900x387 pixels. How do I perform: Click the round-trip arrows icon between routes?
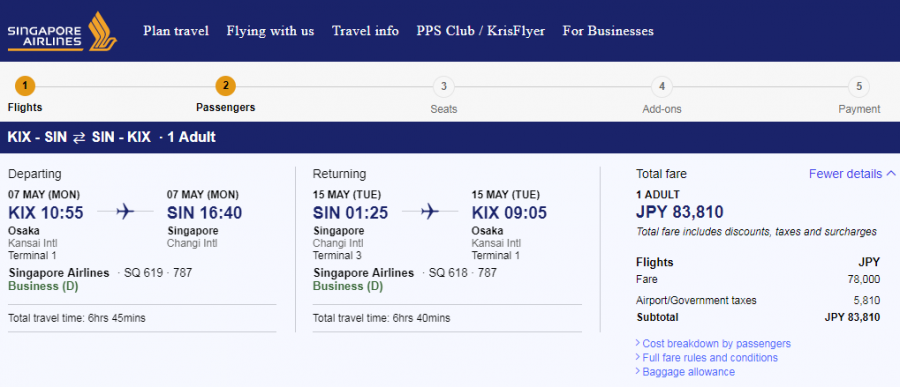click(x=79, y=138)
